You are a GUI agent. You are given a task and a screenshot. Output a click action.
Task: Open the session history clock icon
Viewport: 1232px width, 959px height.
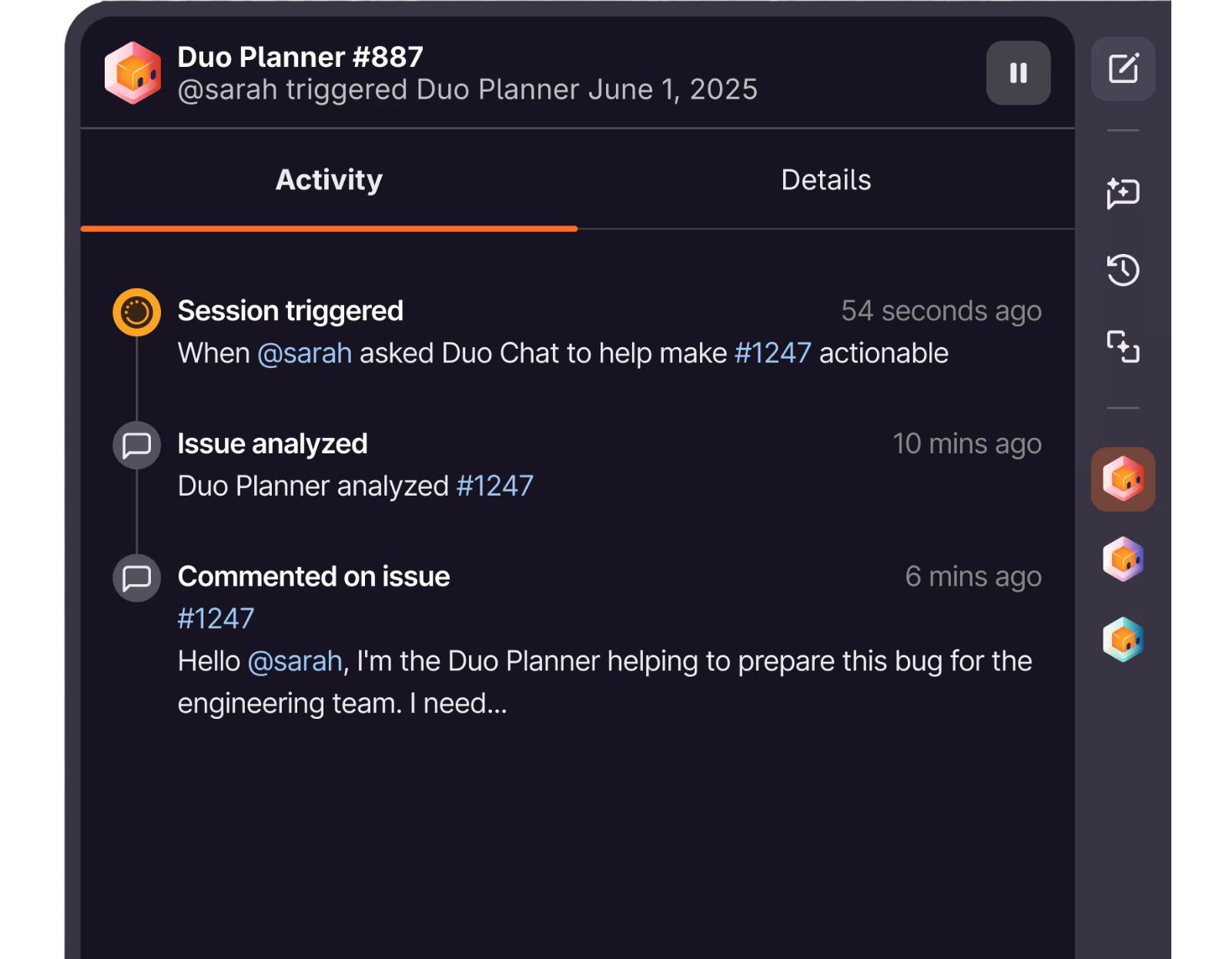pyautogui.click(x=1123, y=270)
